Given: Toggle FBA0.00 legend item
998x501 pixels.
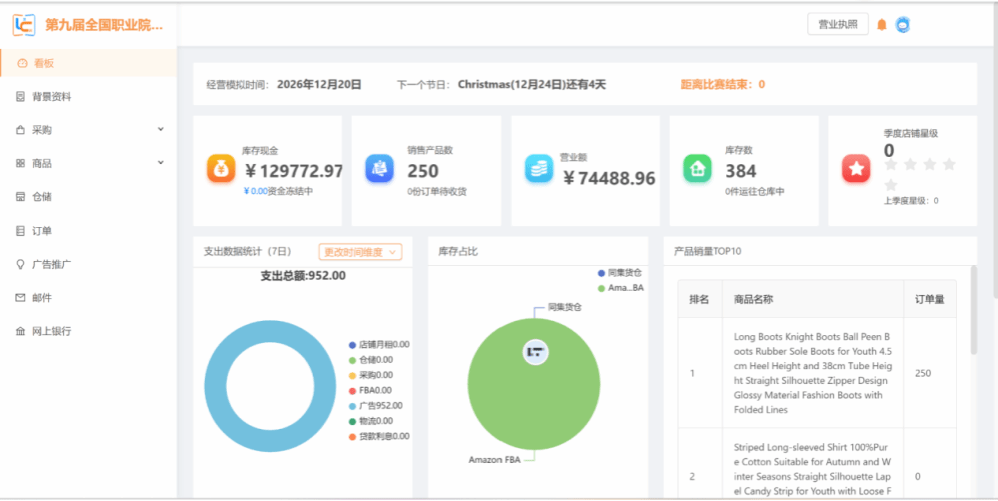Looking at the screenshot, I should pyautogui.click(x=370, y=390).
